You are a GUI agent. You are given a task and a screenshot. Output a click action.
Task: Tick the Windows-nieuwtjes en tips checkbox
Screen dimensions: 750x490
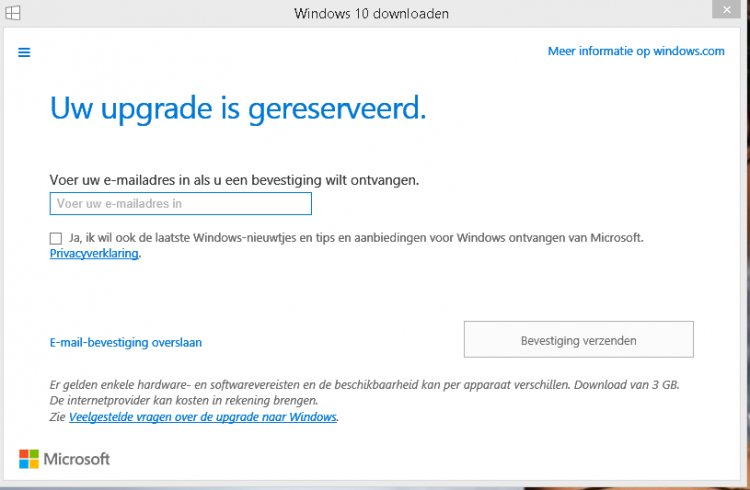pyautogui.click(x=56, y=238)
